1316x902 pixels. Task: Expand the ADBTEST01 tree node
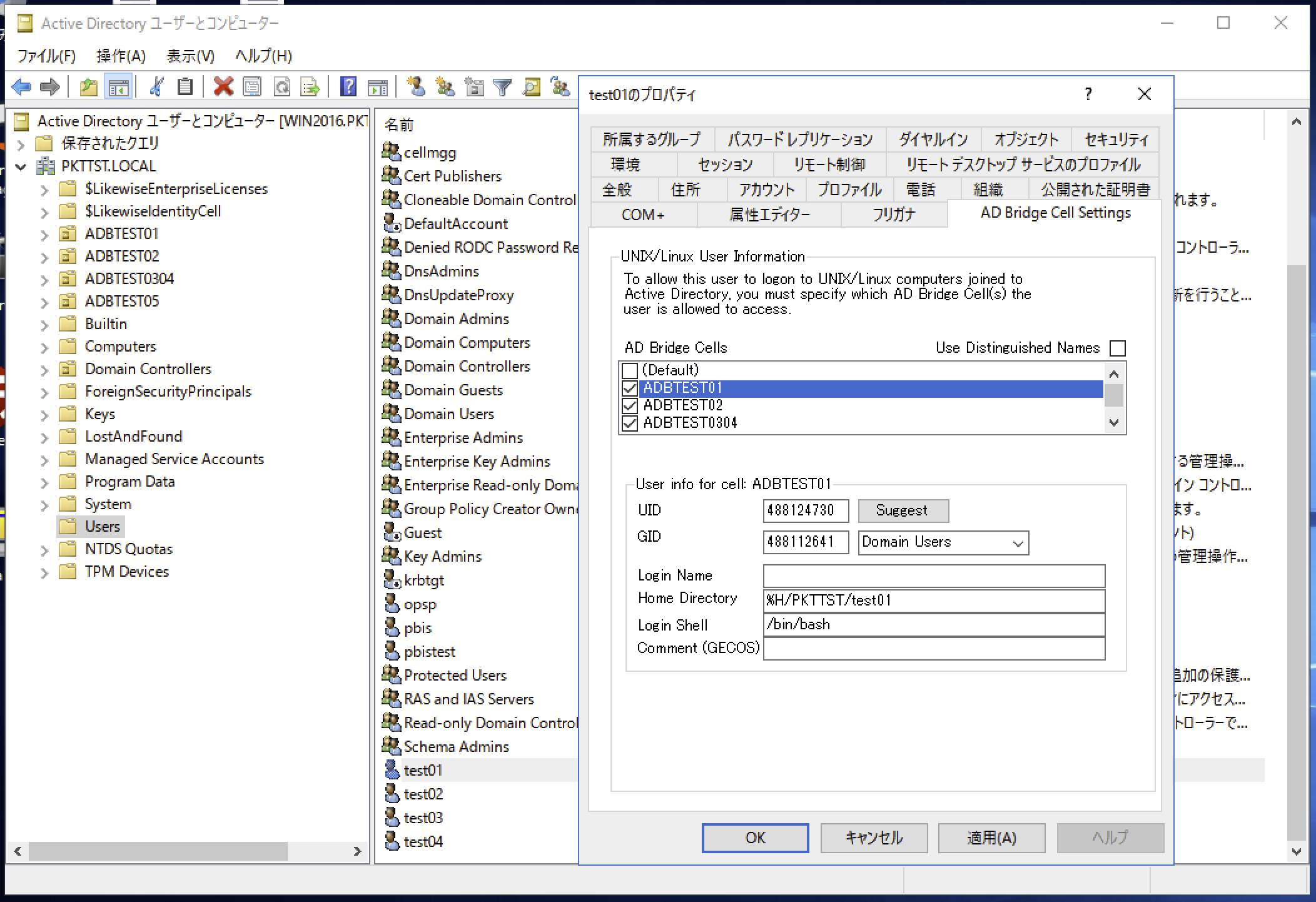[44, 235]
